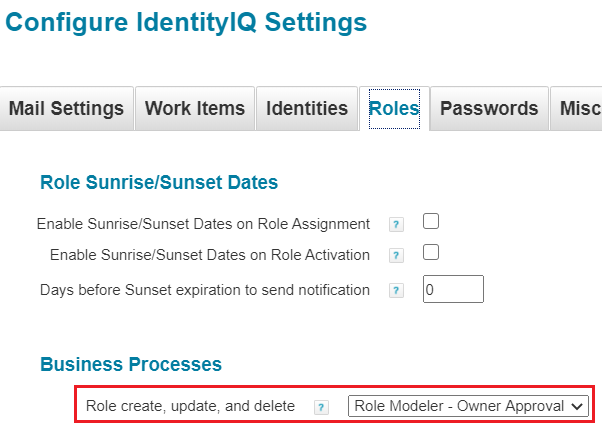Select the Roles tab
The image size is (602, 426).
click(394, 109)
